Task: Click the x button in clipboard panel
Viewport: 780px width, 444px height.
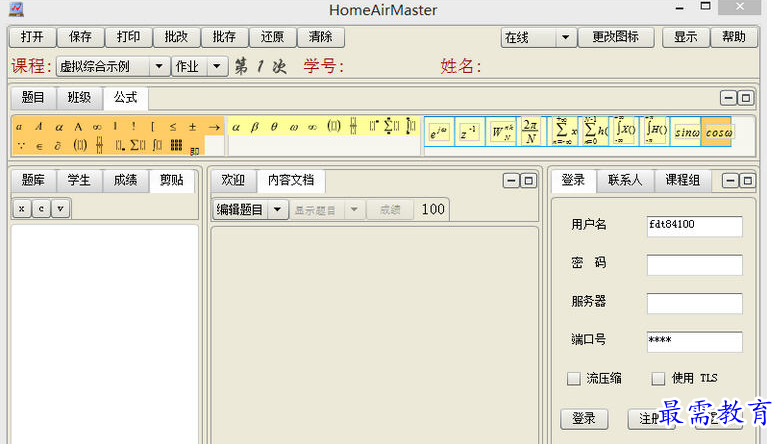Action: pyautogui.click(x=22, y=208)
